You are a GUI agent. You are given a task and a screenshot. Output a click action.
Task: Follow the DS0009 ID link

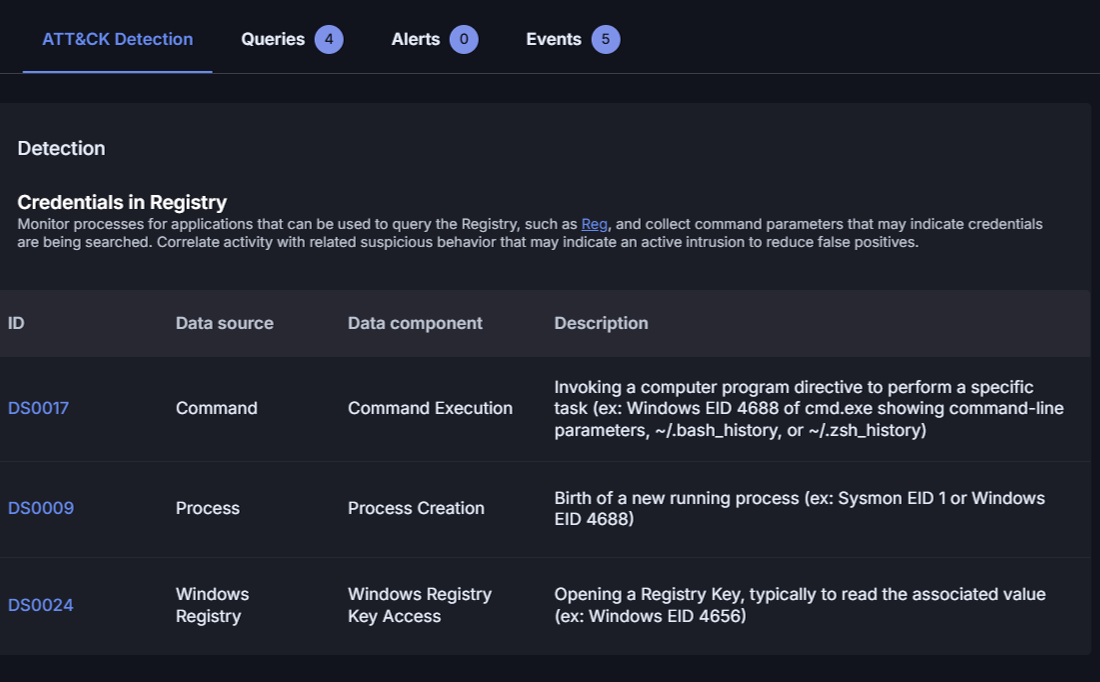click(41, 508)
